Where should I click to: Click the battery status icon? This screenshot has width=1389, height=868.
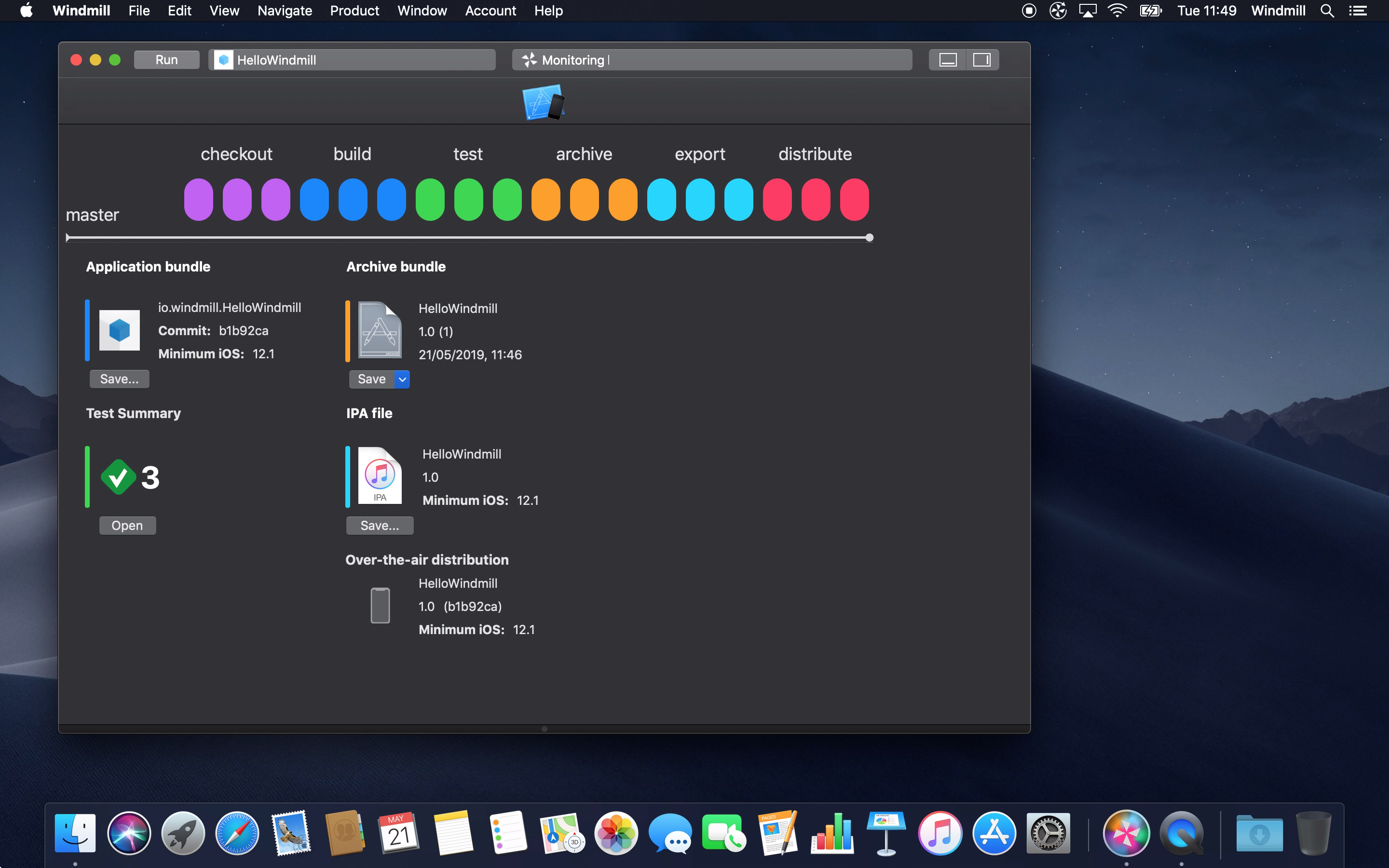pos(1151,10)
